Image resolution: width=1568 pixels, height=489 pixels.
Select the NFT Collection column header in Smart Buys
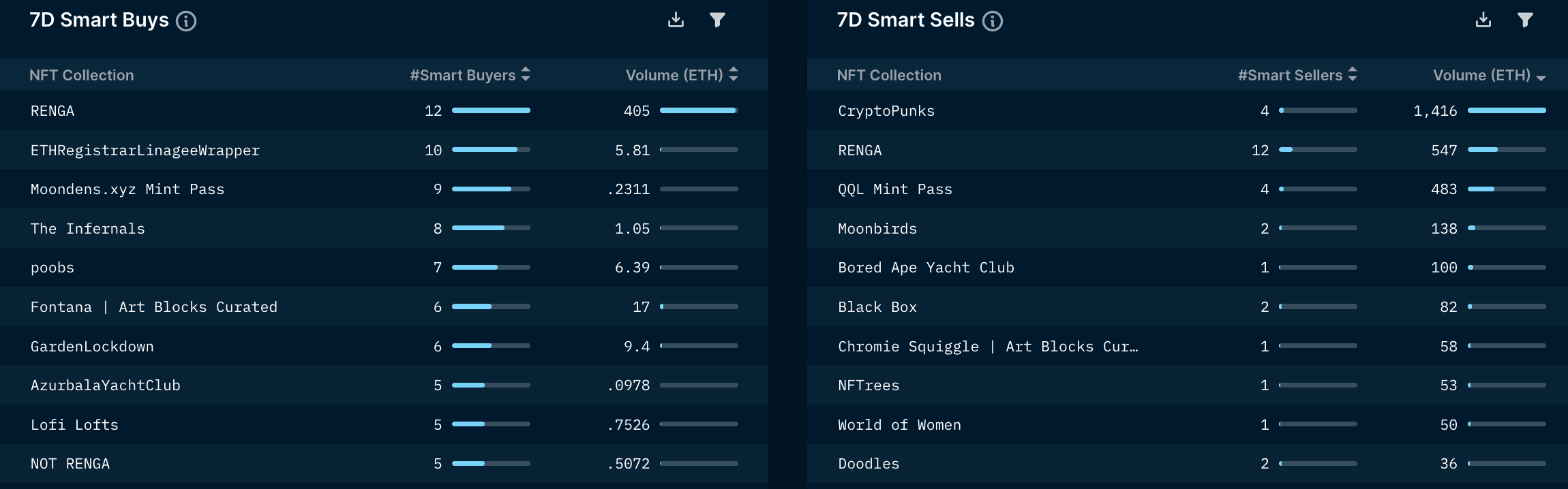(81, 75)
